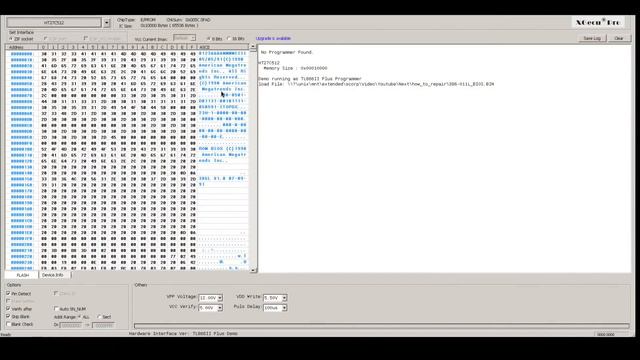Click the 'Demo running as TL866II Plus Programmer' line
The height and width of the screenshot is (360, 640).
click(309, 79)
